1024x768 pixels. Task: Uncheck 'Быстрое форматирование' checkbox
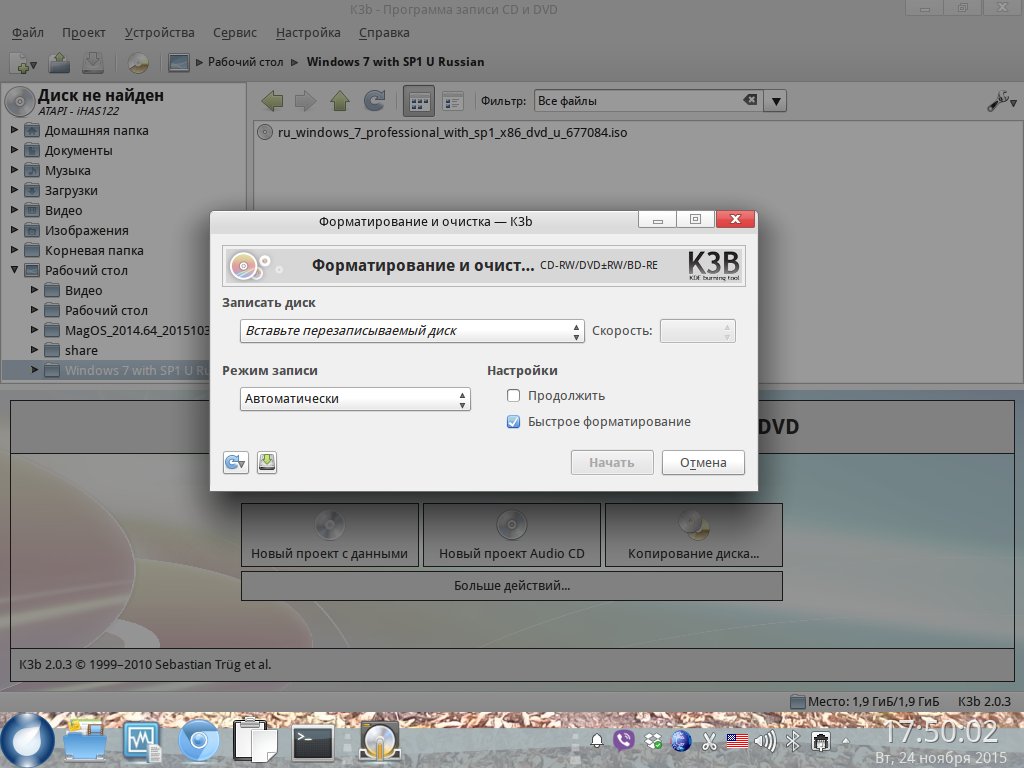click(x=513, y=422)
